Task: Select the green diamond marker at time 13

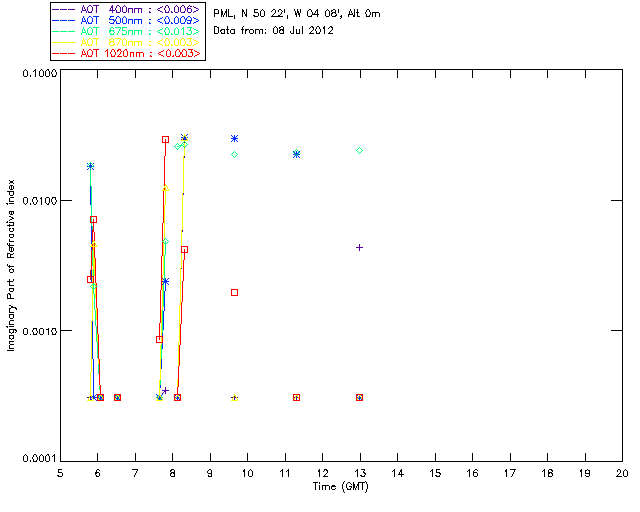Action: pyautogui.click(x=359, y=150)
